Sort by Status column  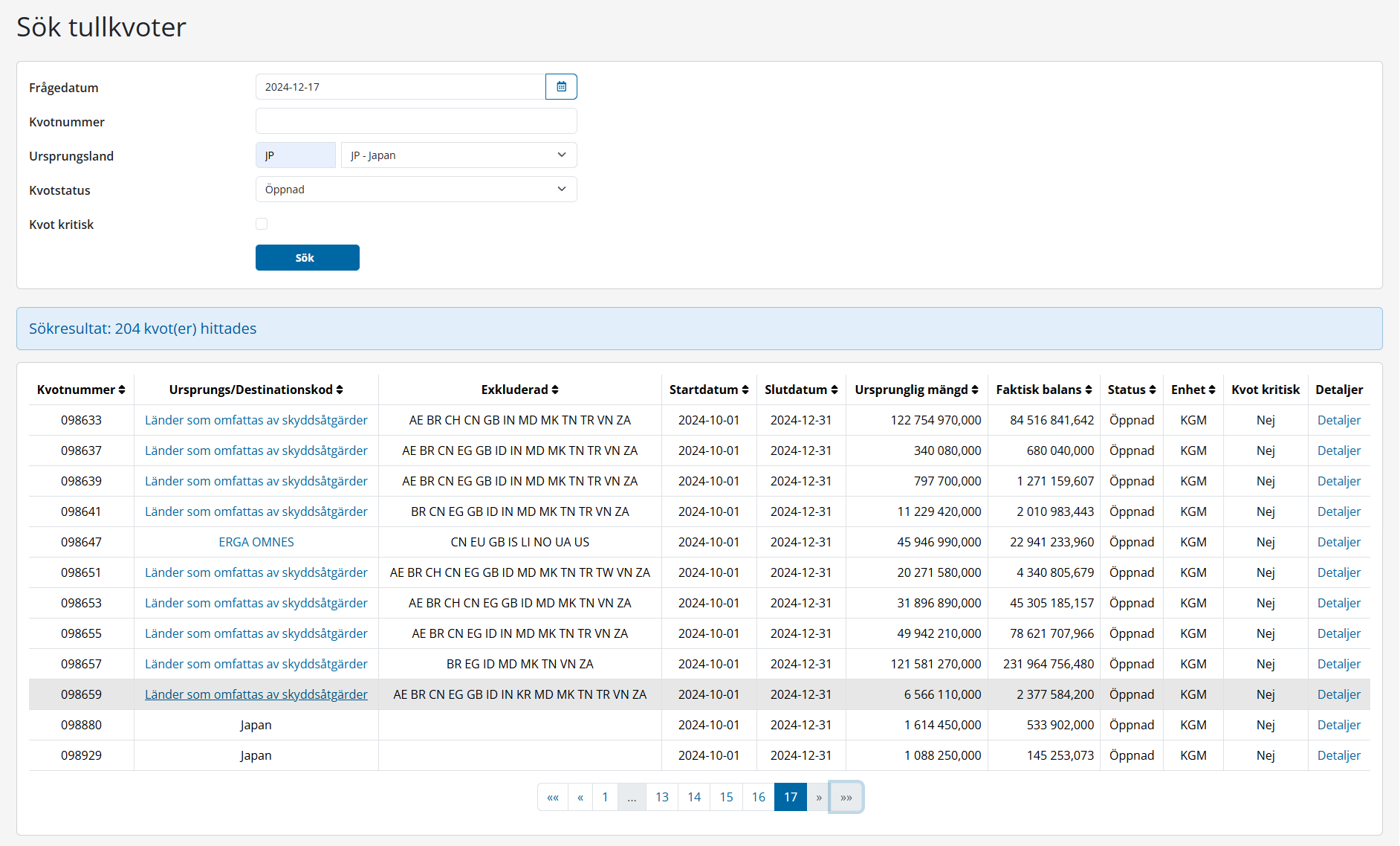[x=1131, y=390]
